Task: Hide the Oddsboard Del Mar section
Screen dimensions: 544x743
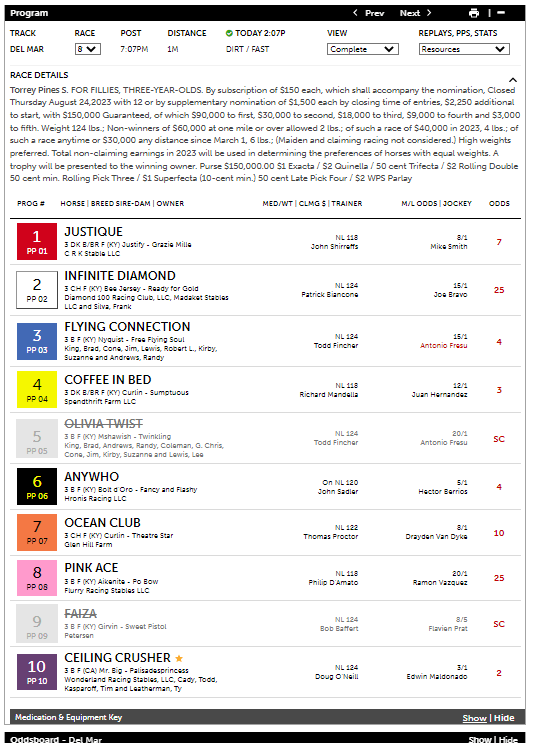Action: [508, 739]
